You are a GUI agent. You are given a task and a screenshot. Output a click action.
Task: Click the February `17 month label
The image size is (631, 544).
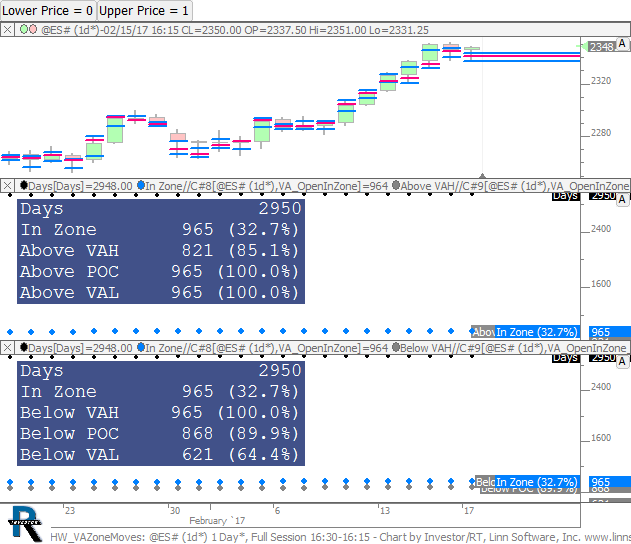pos(217,521)
